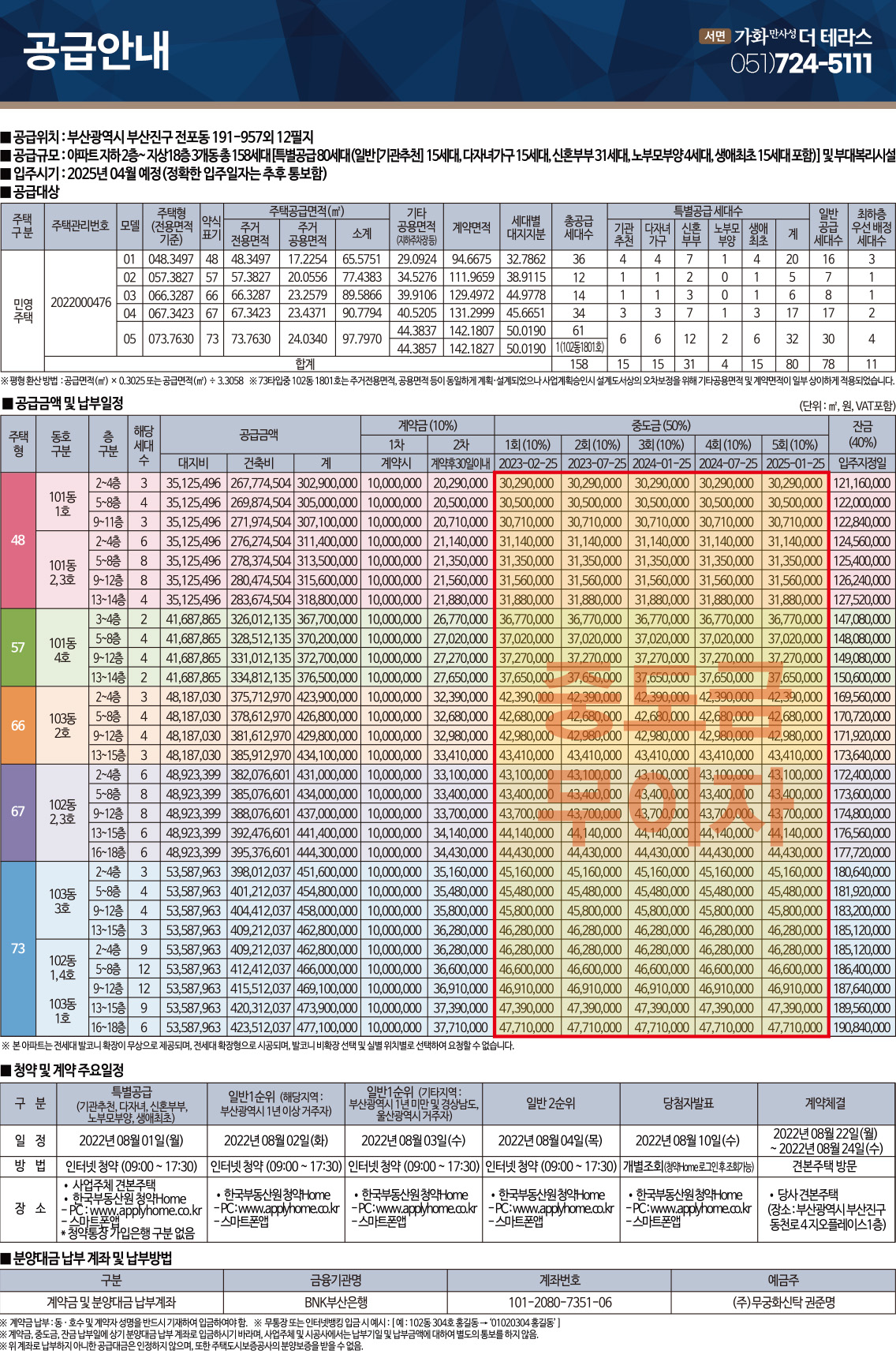The image size is (896, 1358).
Task: Click the '공급금액 및 납부일정' section heading
Action: [x=62, y=403]
